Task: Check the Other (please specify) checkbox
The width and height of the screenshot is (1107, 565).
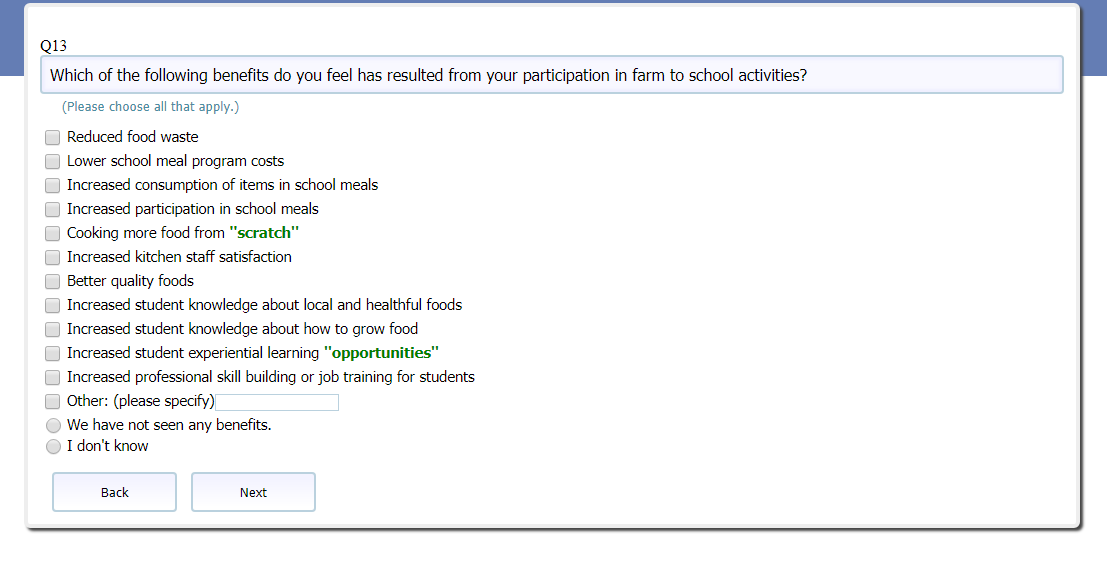Action: click(x=53, y=401)
